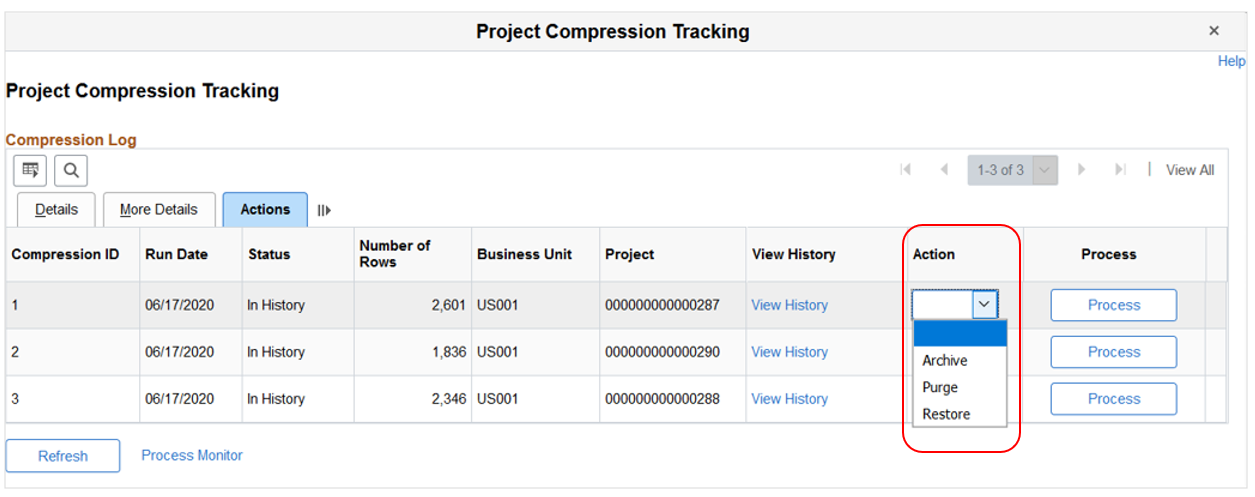
Task: Select Archive from the Action list
Action: click(945, 361)
